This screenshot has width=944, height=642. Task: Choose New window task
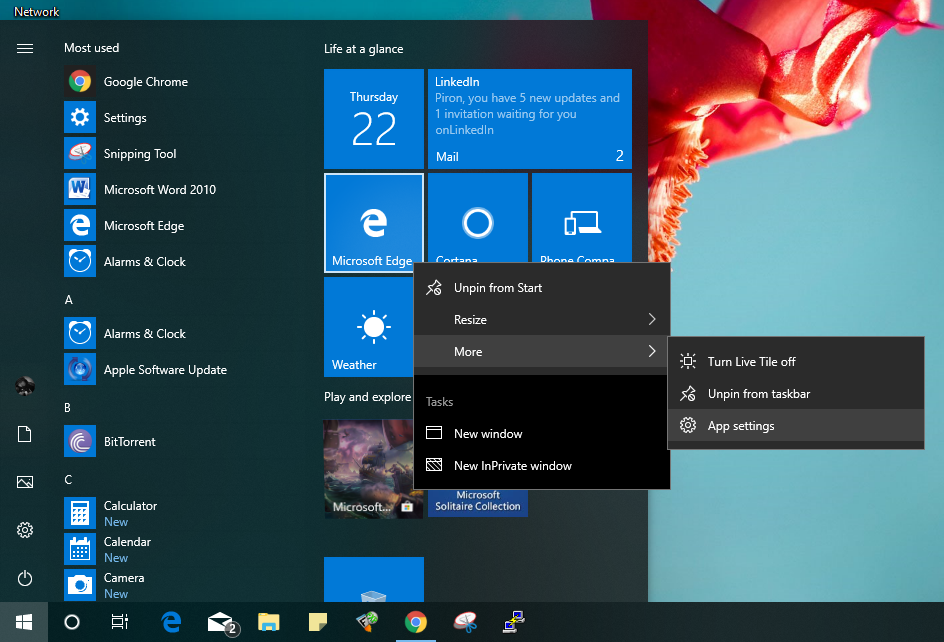click(542, 434)
